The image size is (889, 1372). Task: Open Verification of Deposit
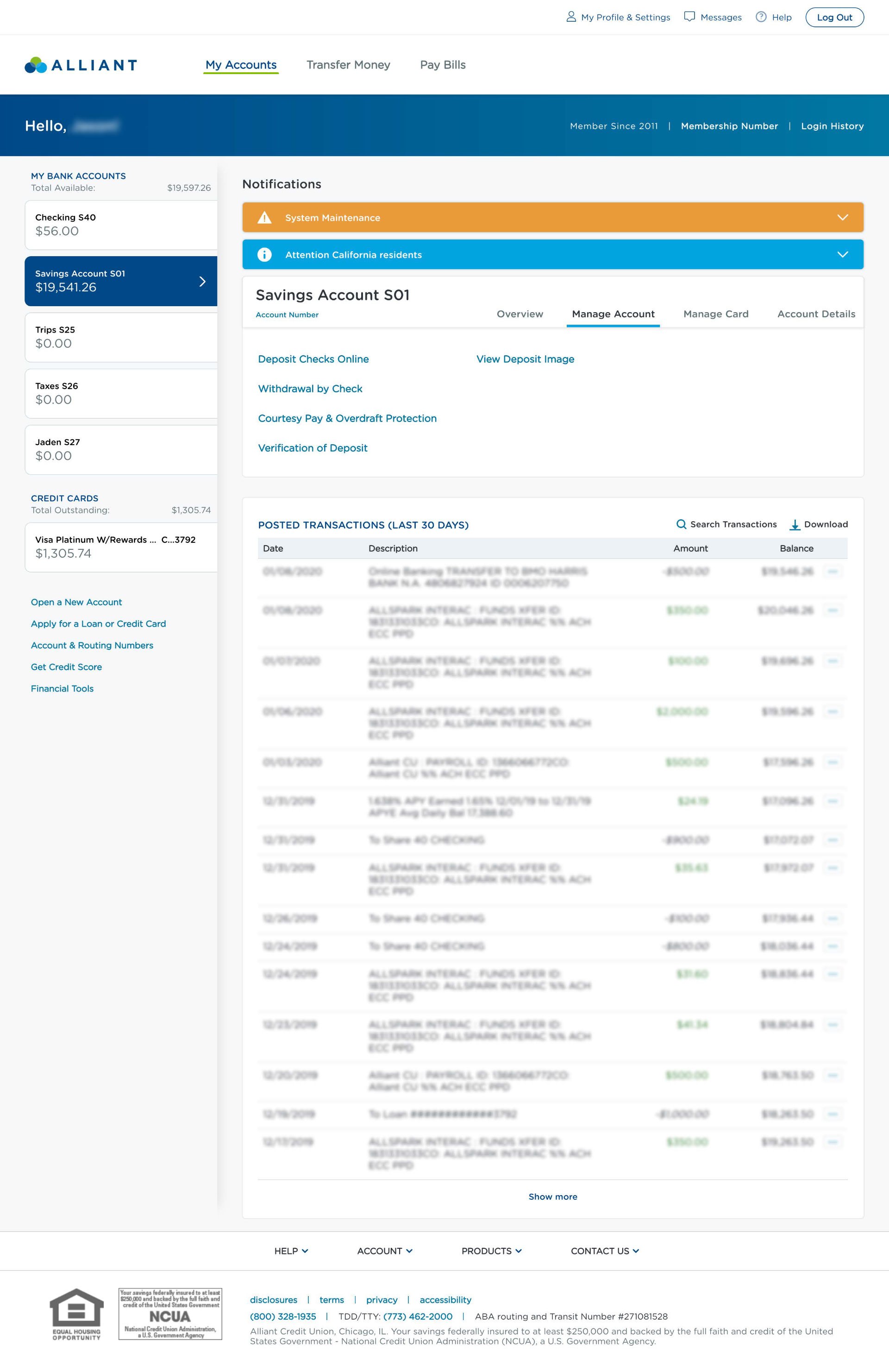point(313,448)
